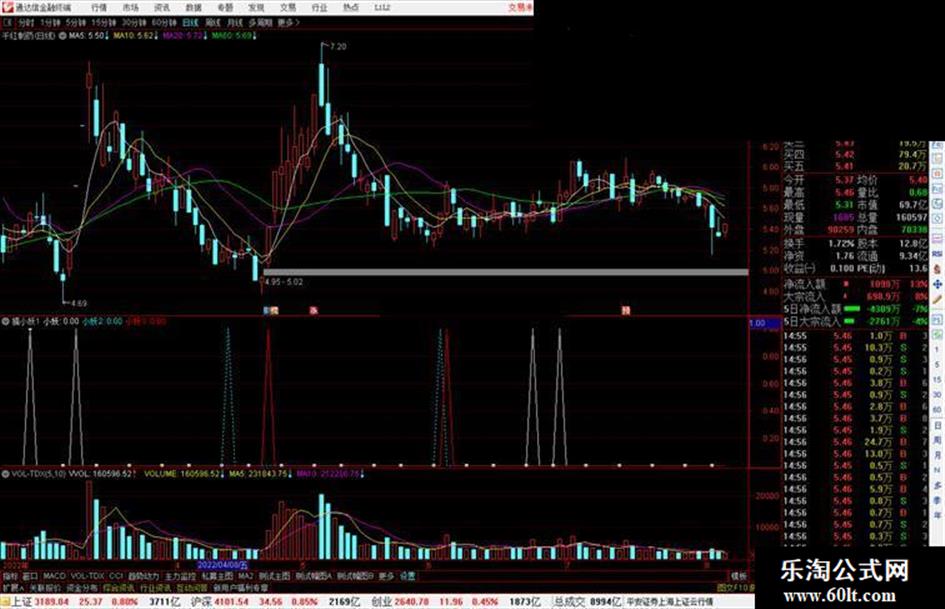Click the 月 period shortcut in right sidebar
The image size is (945, 609).
coord(937,455)
